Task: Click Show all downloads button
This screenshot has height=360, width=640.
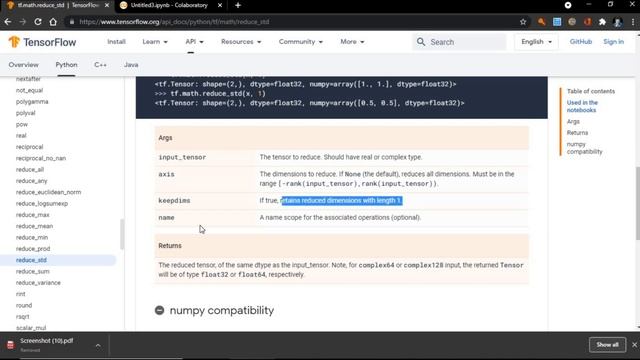Action: coord(607,345)
